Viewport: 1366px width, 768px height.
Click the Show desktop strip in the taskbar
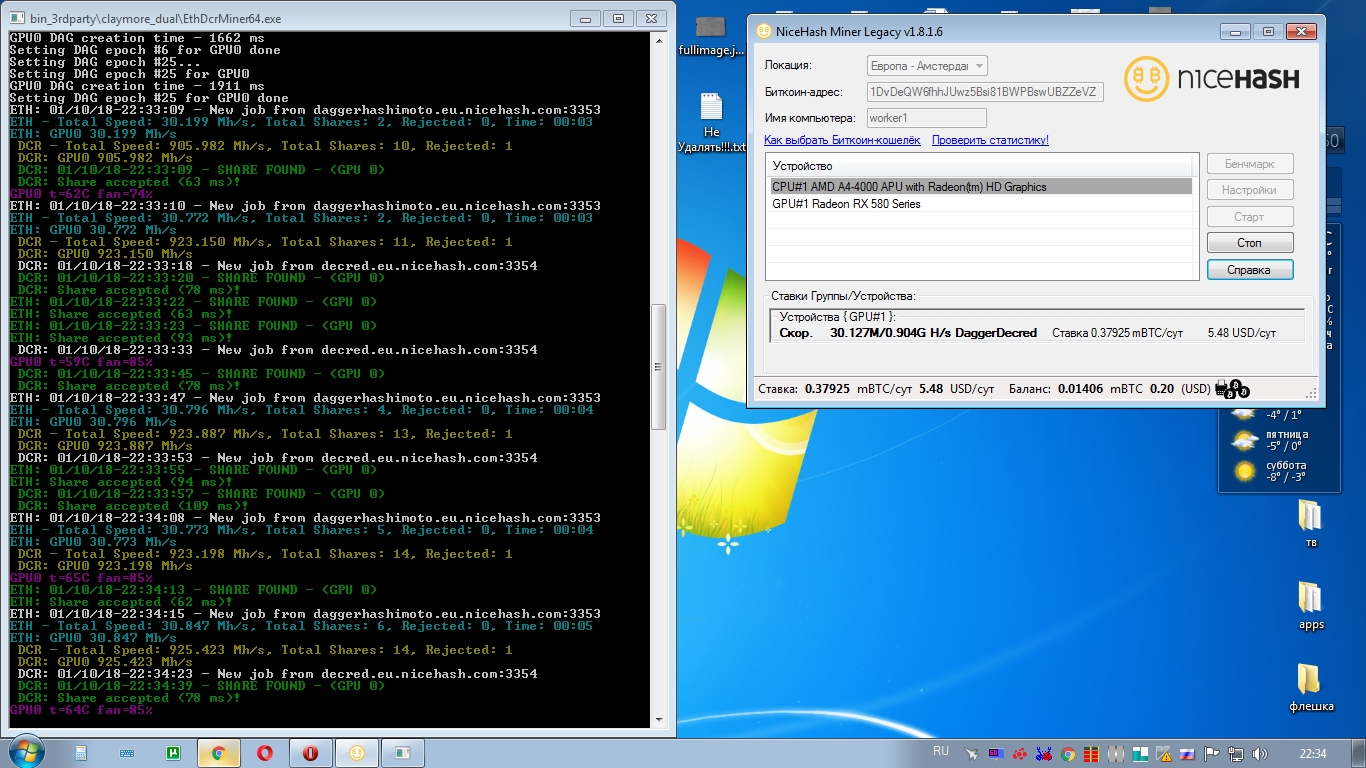(x=1358, y=753)
